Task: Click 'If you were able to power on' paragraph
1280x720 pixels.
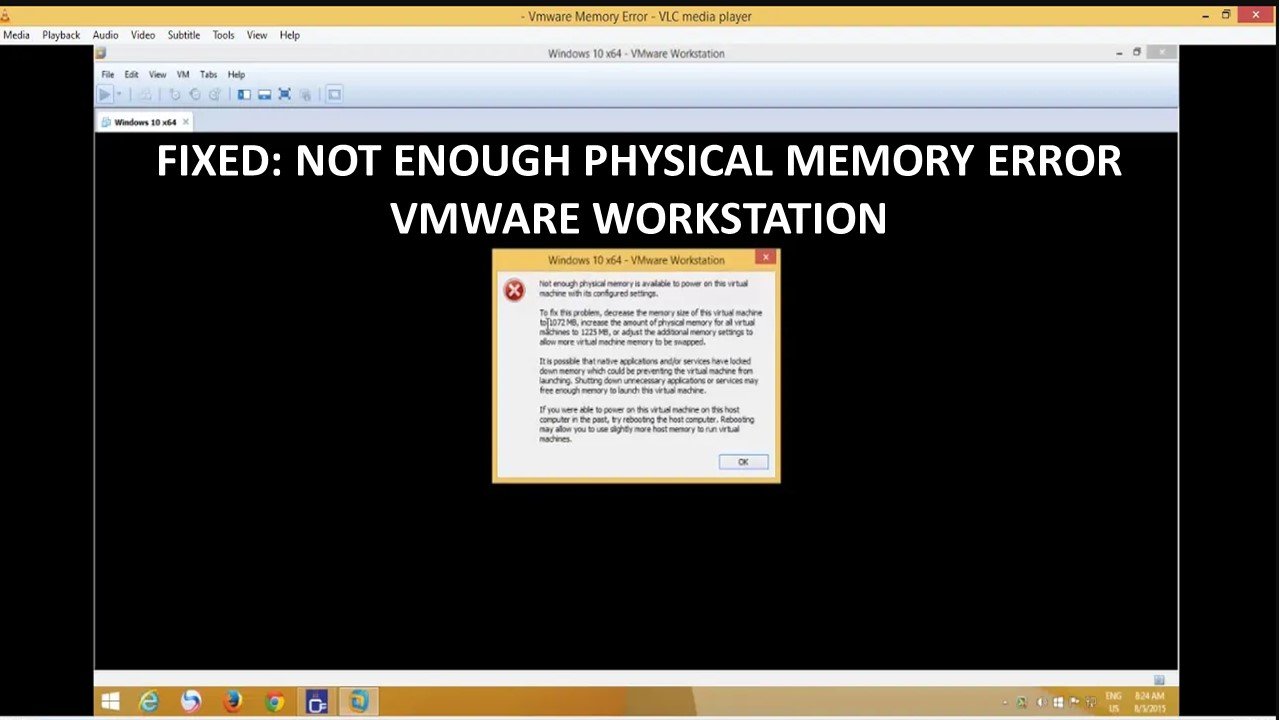Action: [x=647, y=424]
